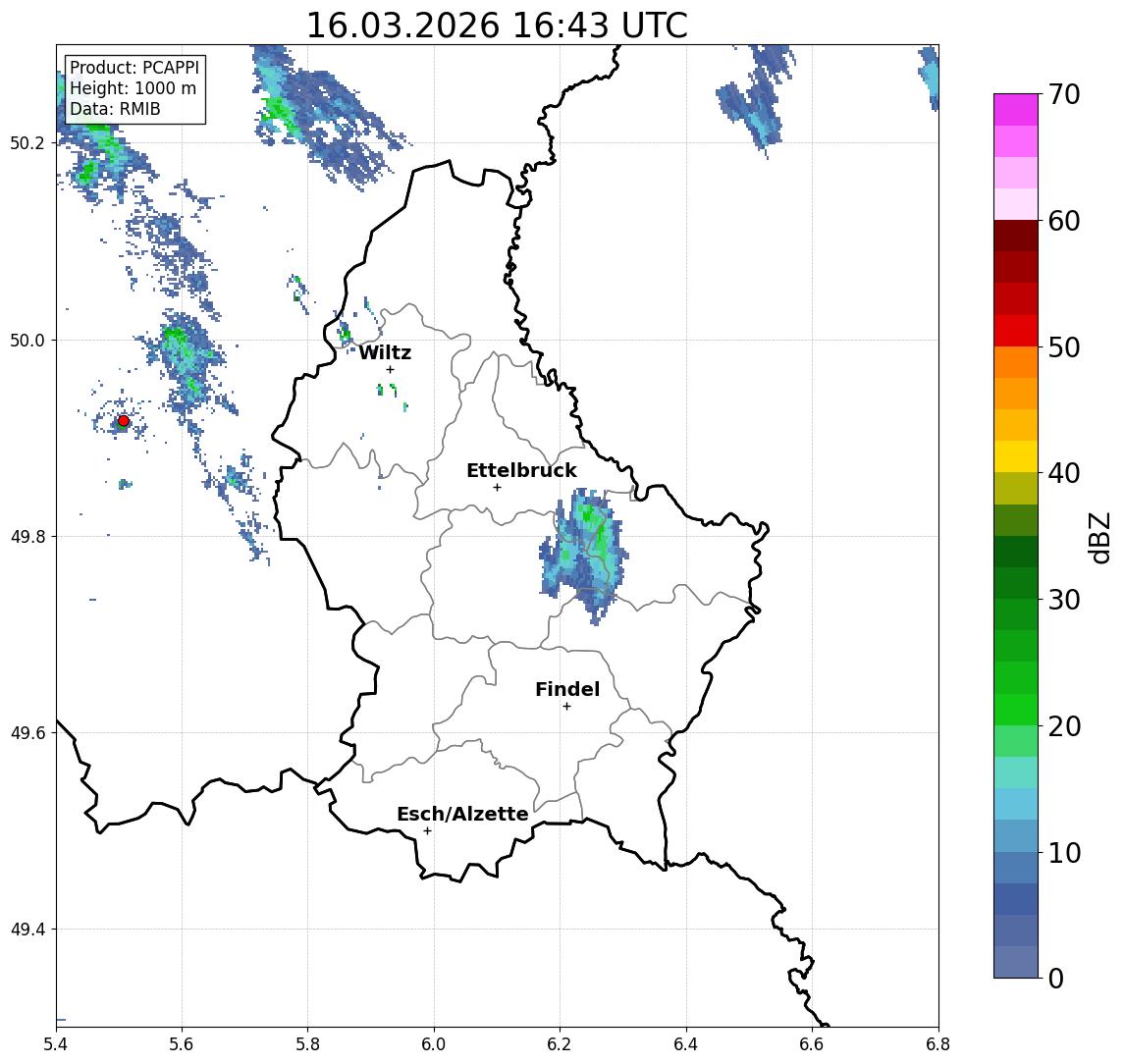Pick the yellow 40 dBZ colorbar segment
This screenshot has height=1064, width=1124.
pos(1016,456)
